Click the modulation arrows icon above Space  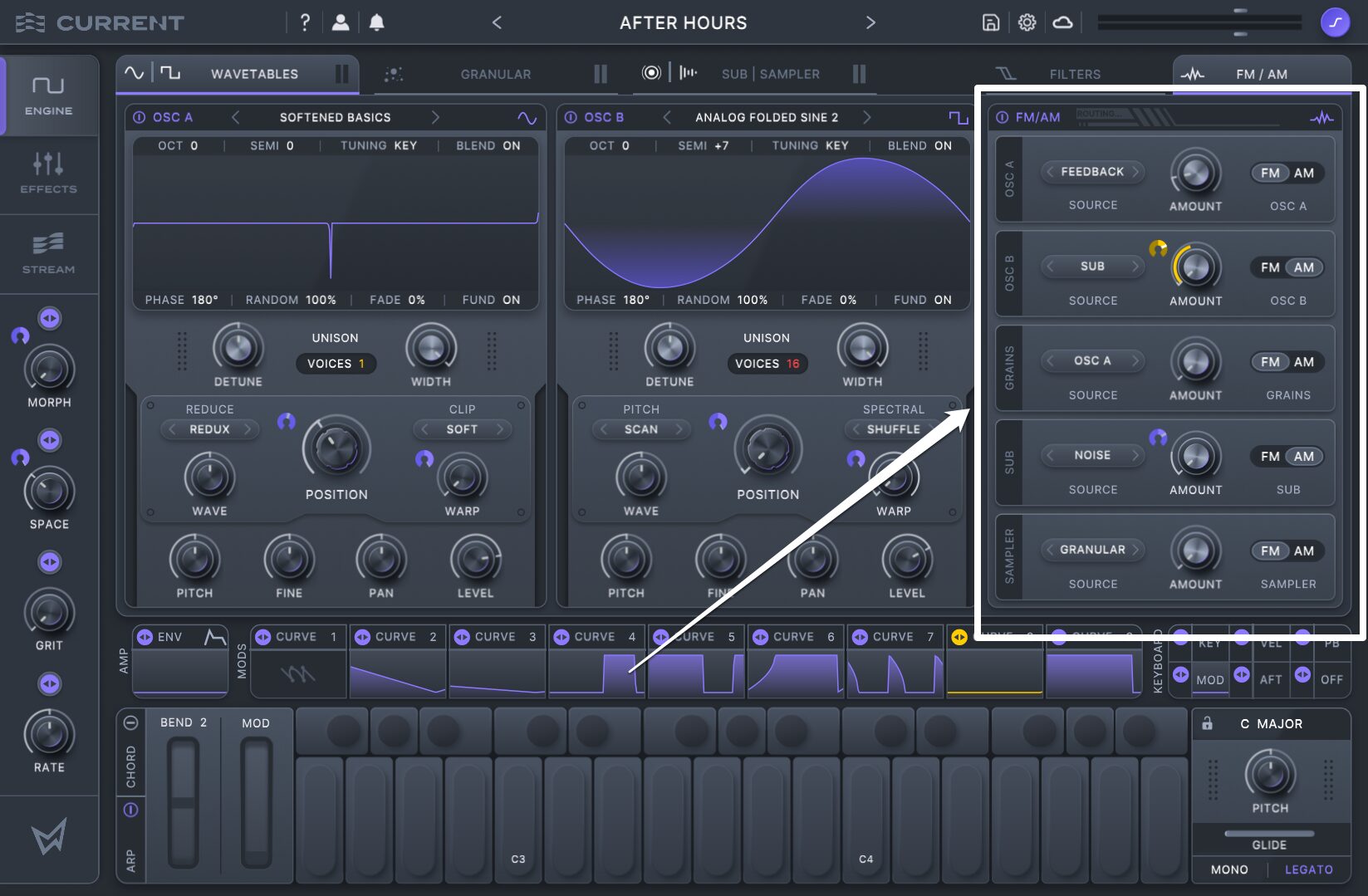click(x=50, y=440)
